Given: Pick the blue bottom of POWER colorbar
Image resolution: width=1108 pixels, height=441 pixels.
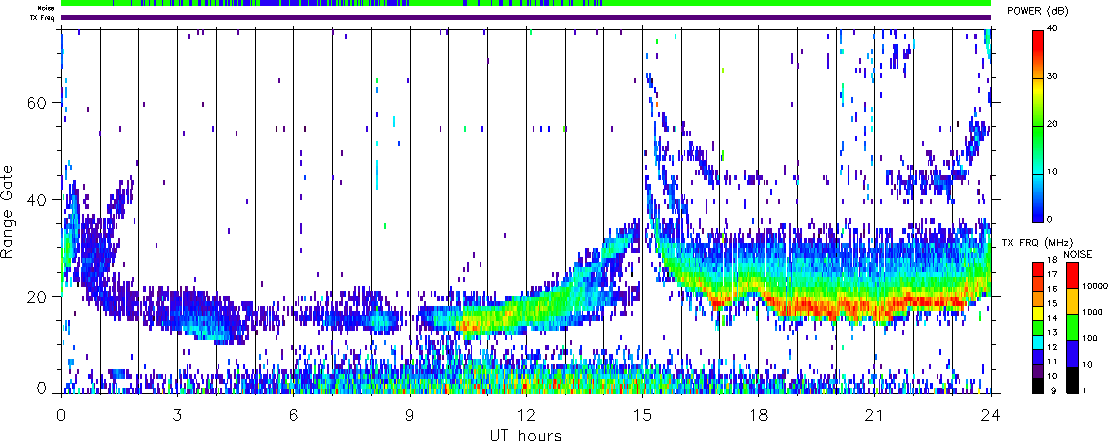Looking at the screenshot, I should click(1039, 209).
